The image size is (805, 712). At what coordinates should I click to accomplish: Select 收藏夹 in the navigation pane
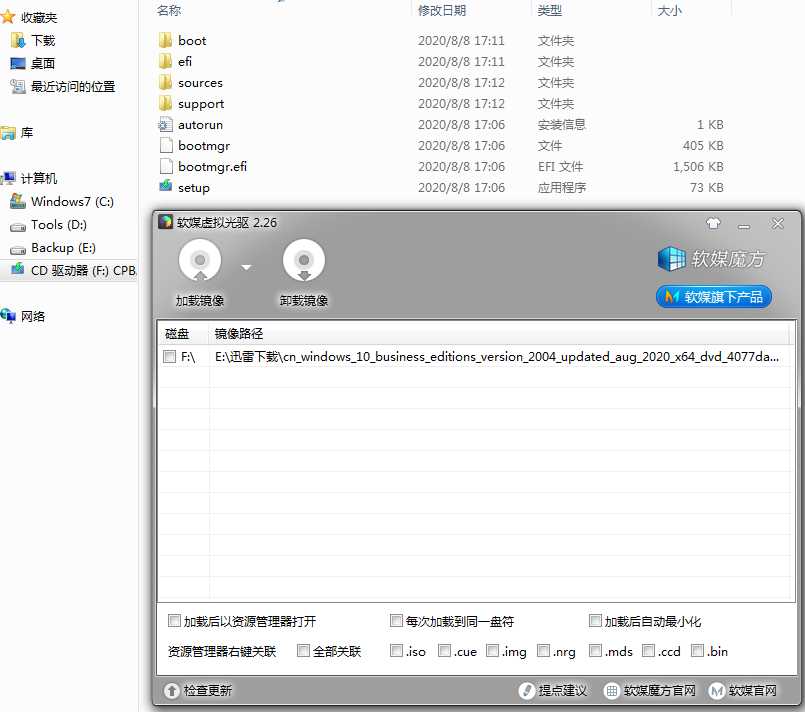(x=39, y=17)
